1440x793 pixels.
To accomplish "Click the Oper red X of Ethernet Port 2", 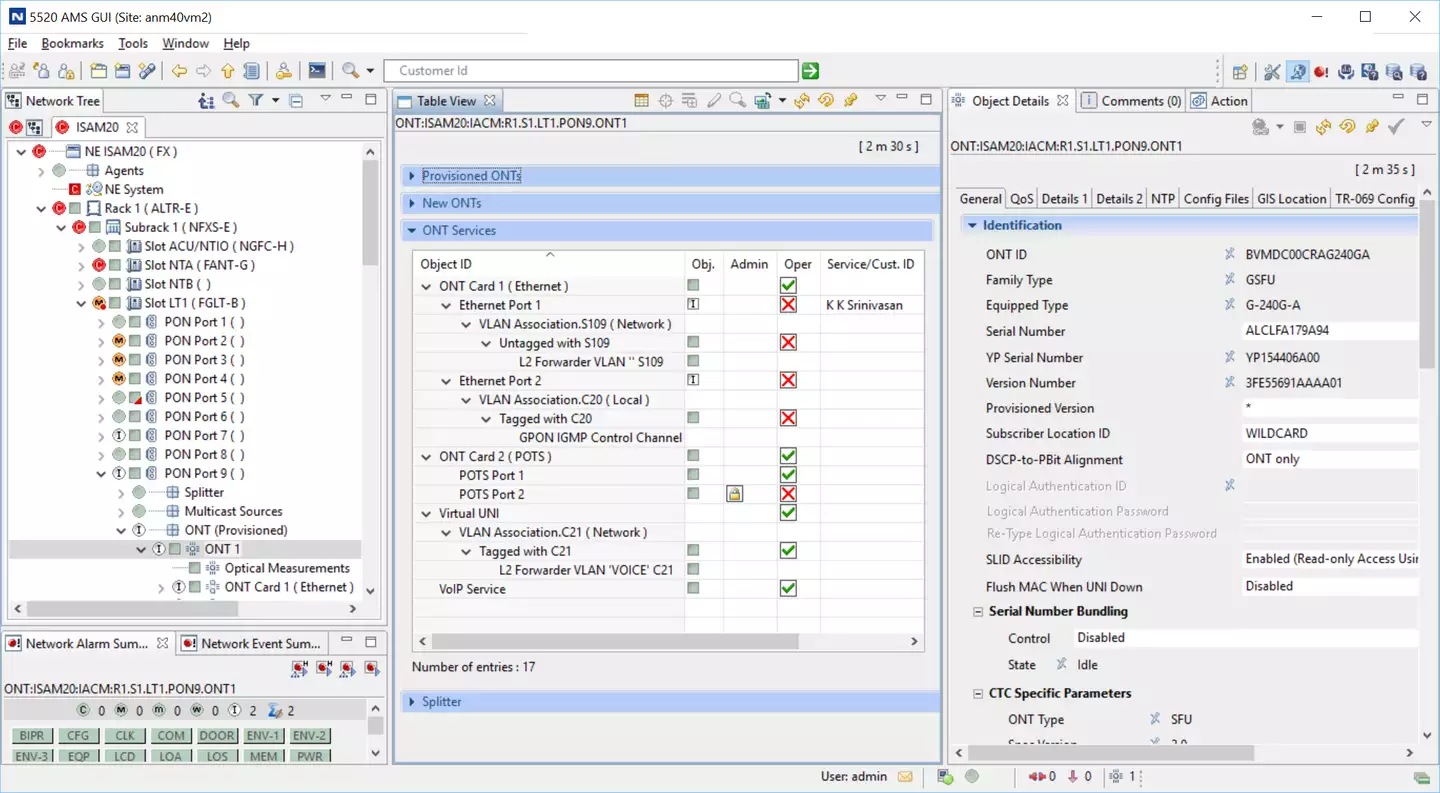I will tap(788, 380).
